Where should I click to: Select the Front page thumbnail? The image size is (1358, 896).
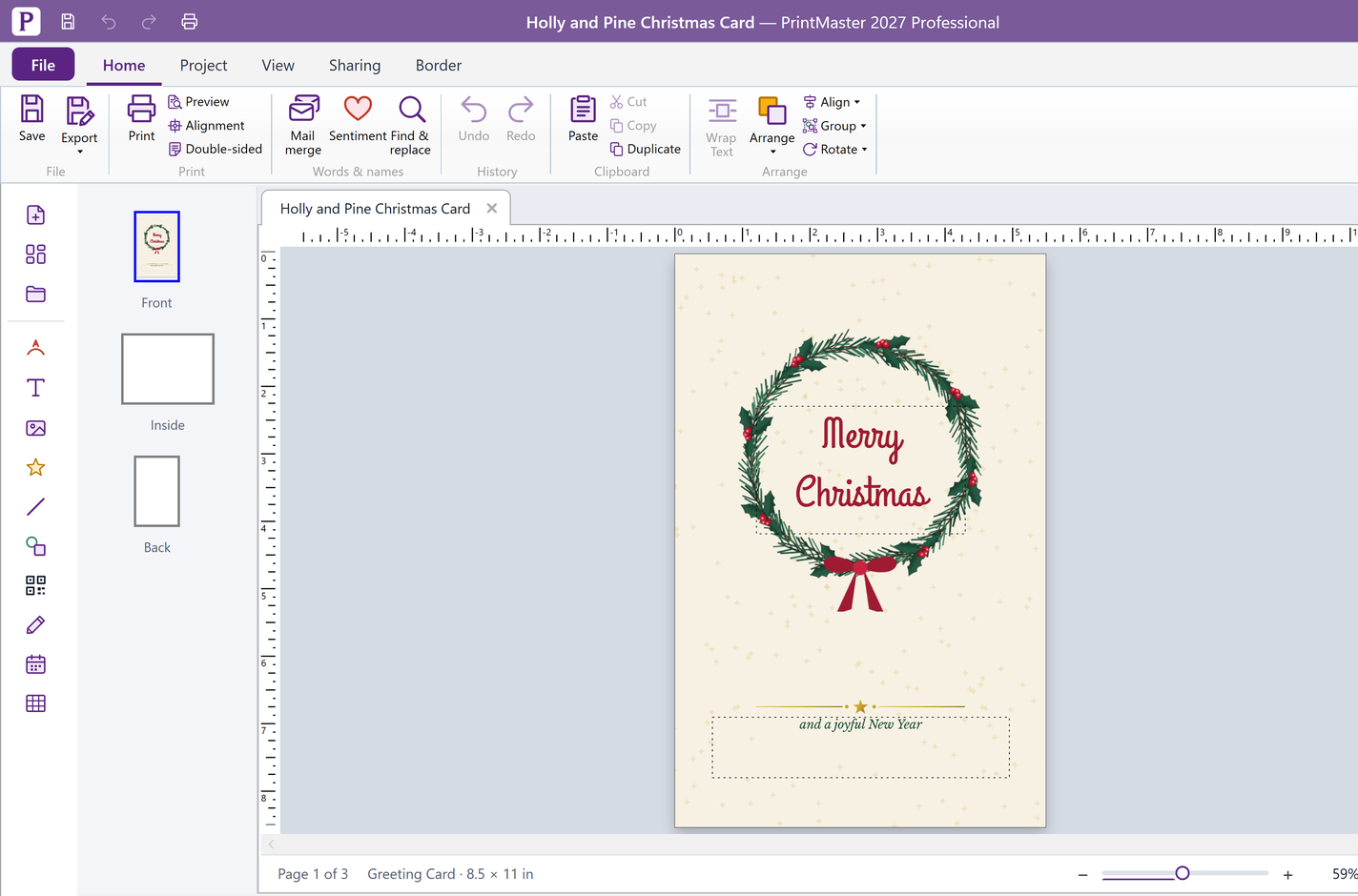tap(156, 246)
